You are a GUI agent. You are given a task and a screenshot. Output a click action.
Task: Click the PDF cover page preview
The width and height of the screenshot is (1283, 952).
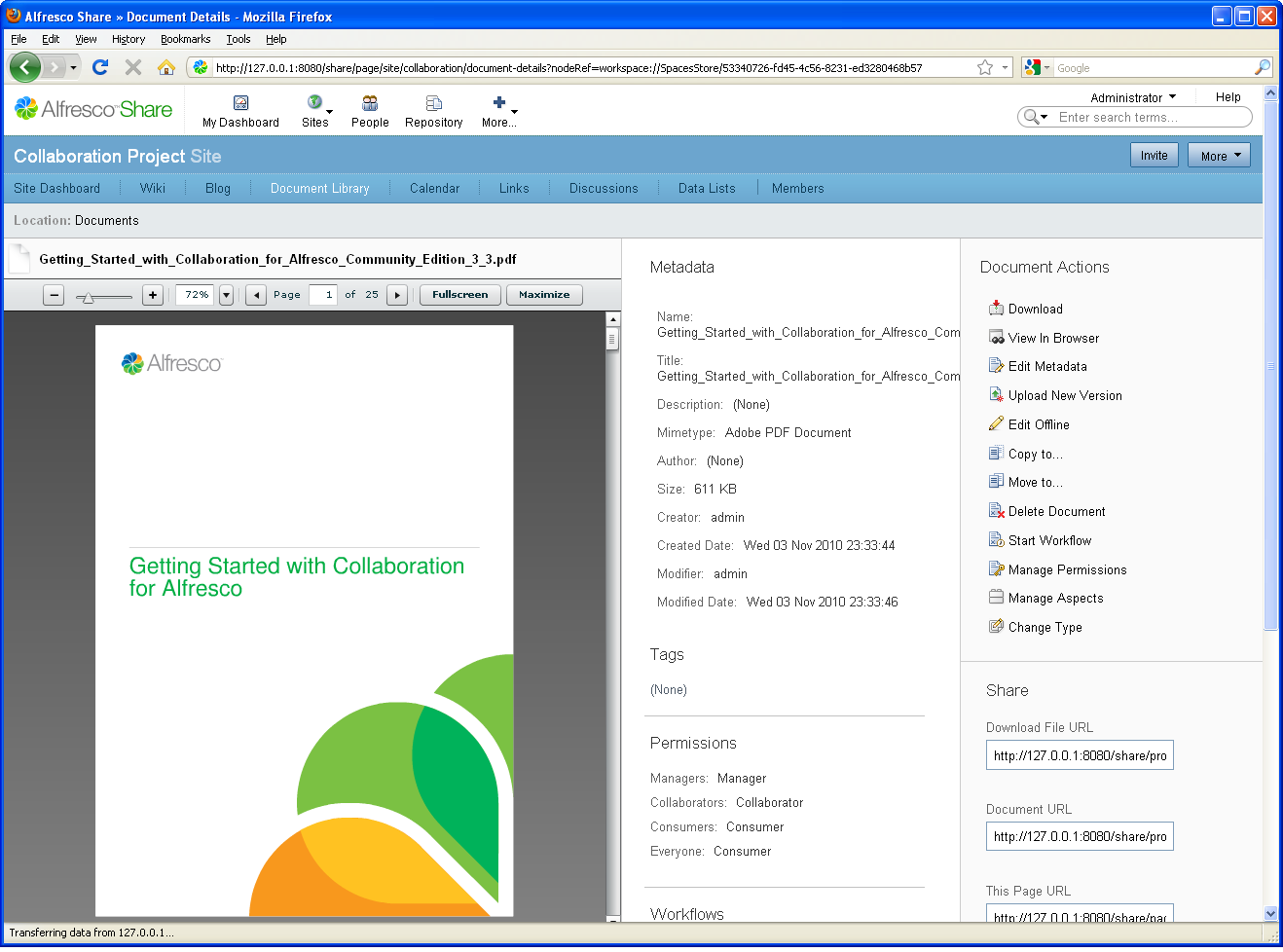pyautogui.click(x=304, y=620)
